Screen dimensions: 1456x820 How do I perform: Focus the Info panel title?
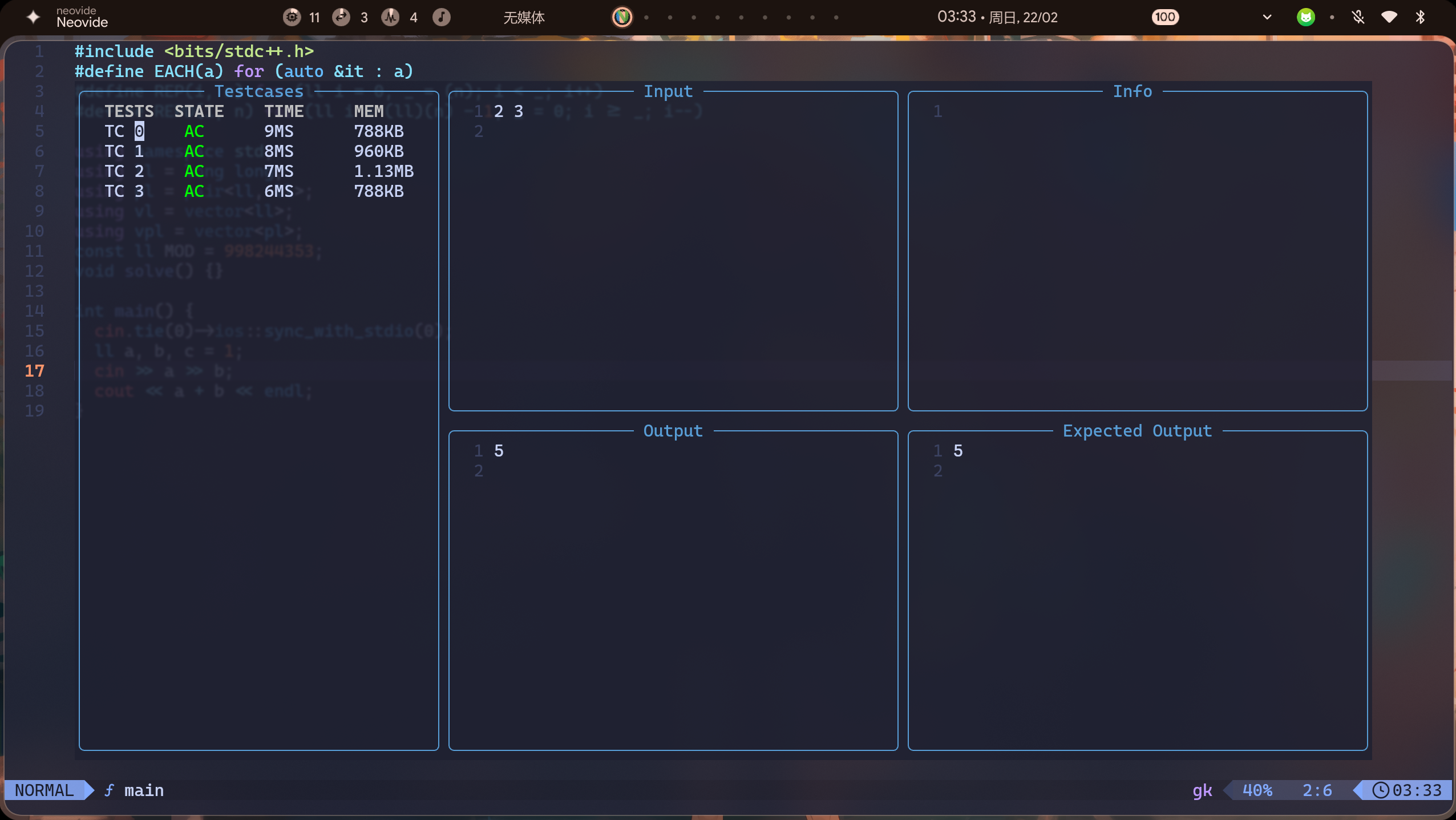coord(1133,91)
